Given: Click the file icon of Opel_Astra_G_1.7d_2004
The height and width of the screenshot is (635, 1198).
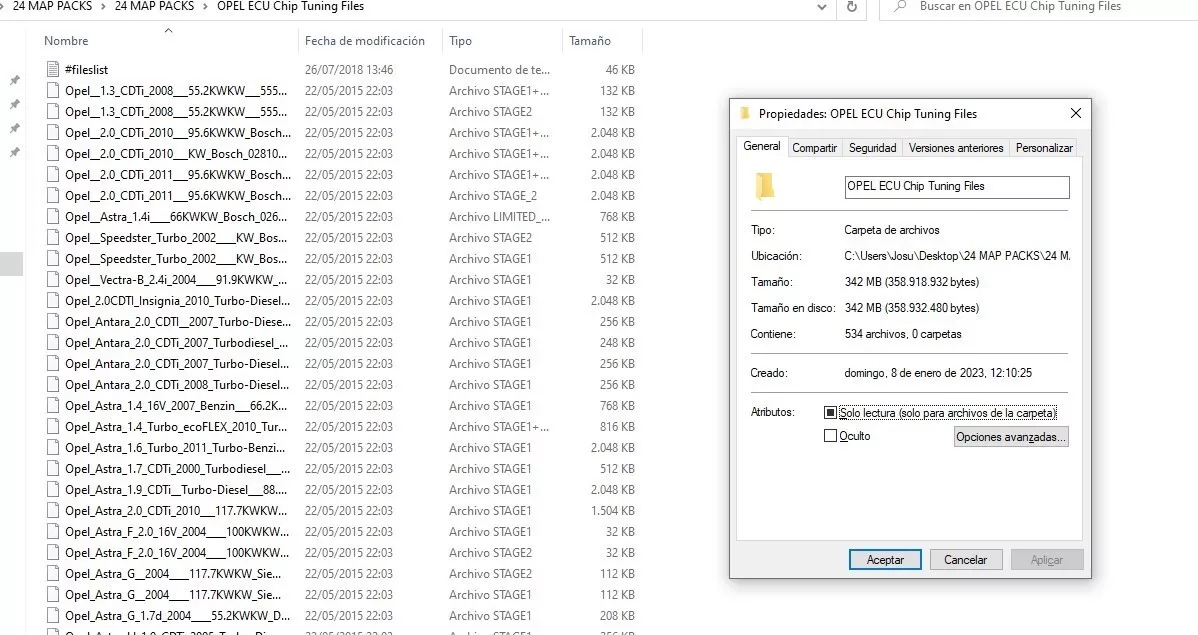Looking at the screenshot, I should coord(53,616).
